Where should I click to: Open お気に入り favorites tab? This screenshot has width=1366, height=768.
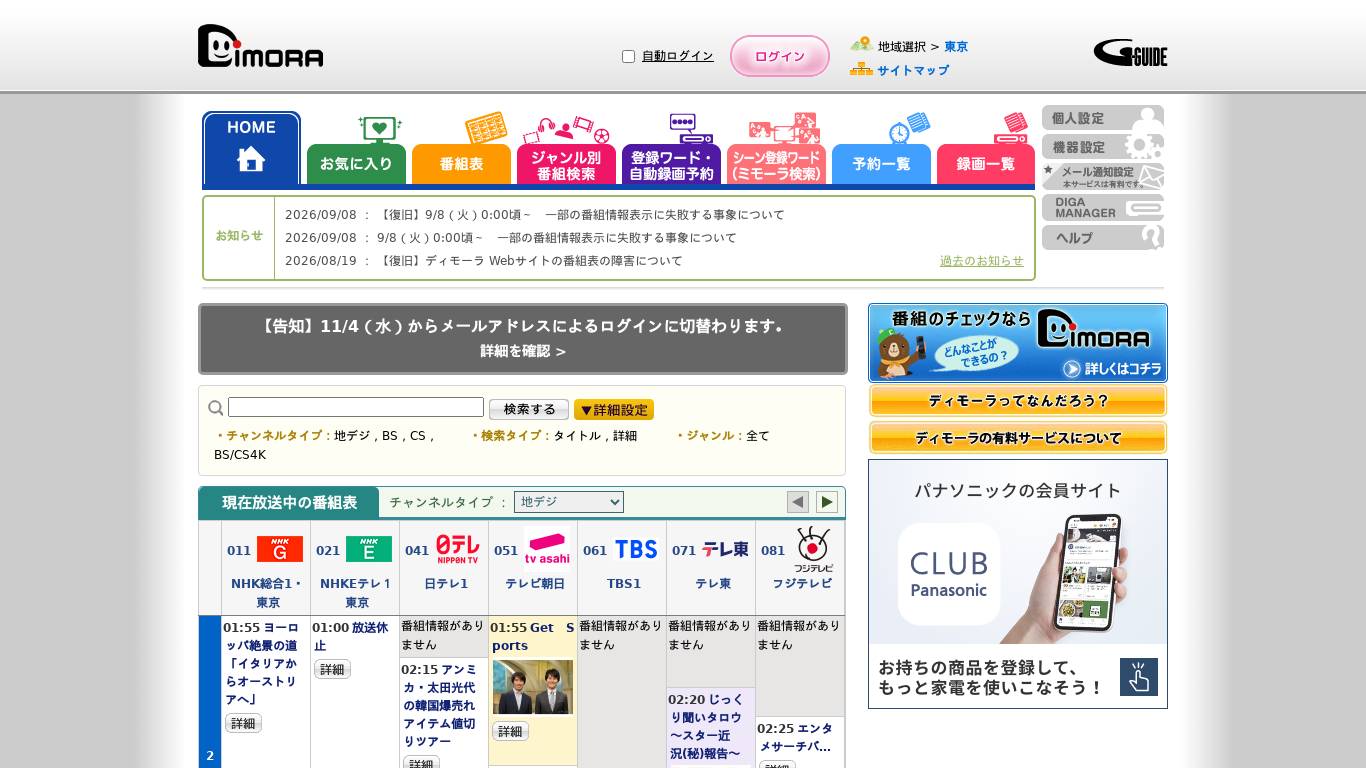click(x=357, y=164)
